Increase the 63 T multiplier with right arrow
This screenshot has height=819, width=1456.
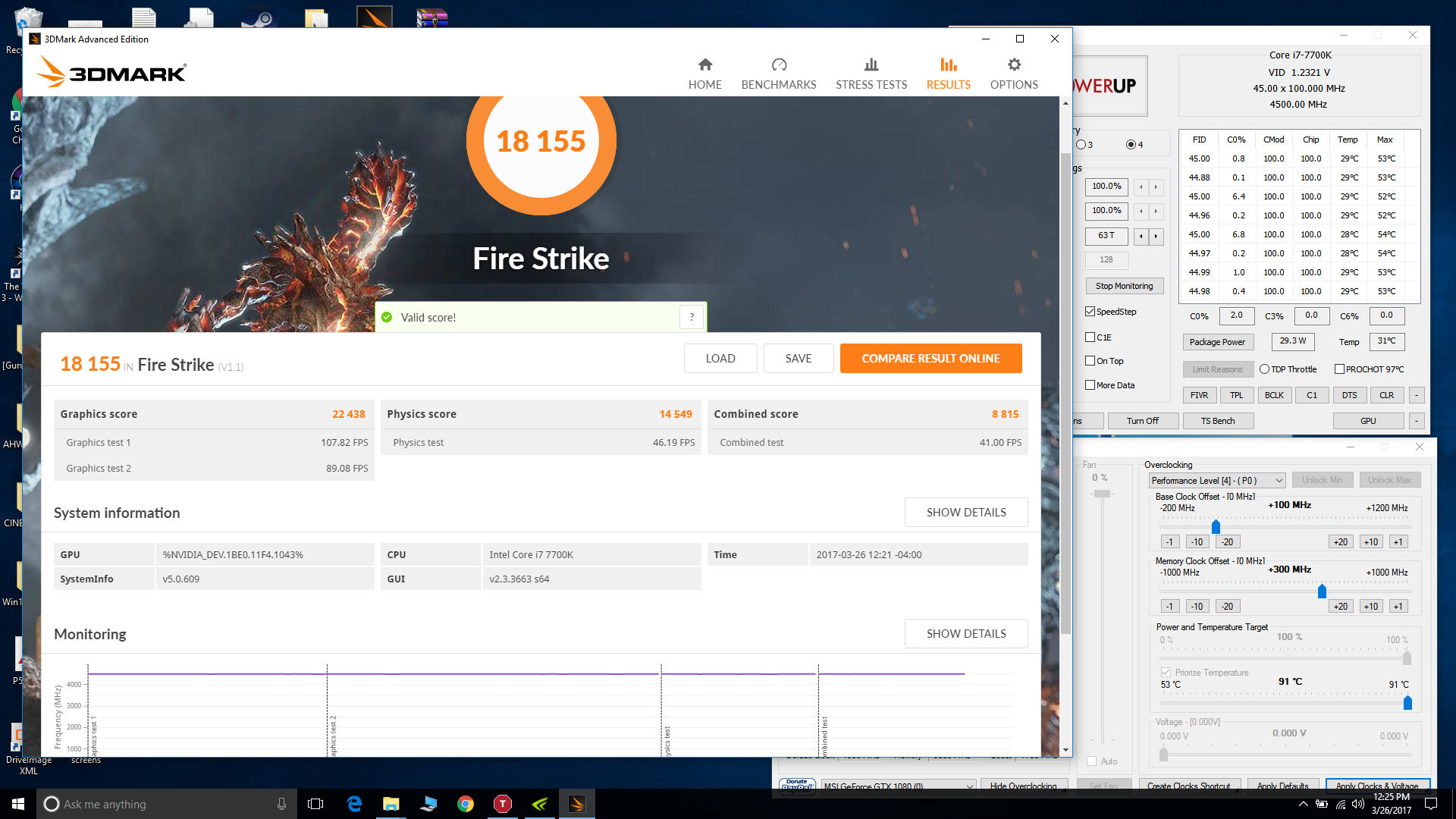click(x=1156, y=236)
